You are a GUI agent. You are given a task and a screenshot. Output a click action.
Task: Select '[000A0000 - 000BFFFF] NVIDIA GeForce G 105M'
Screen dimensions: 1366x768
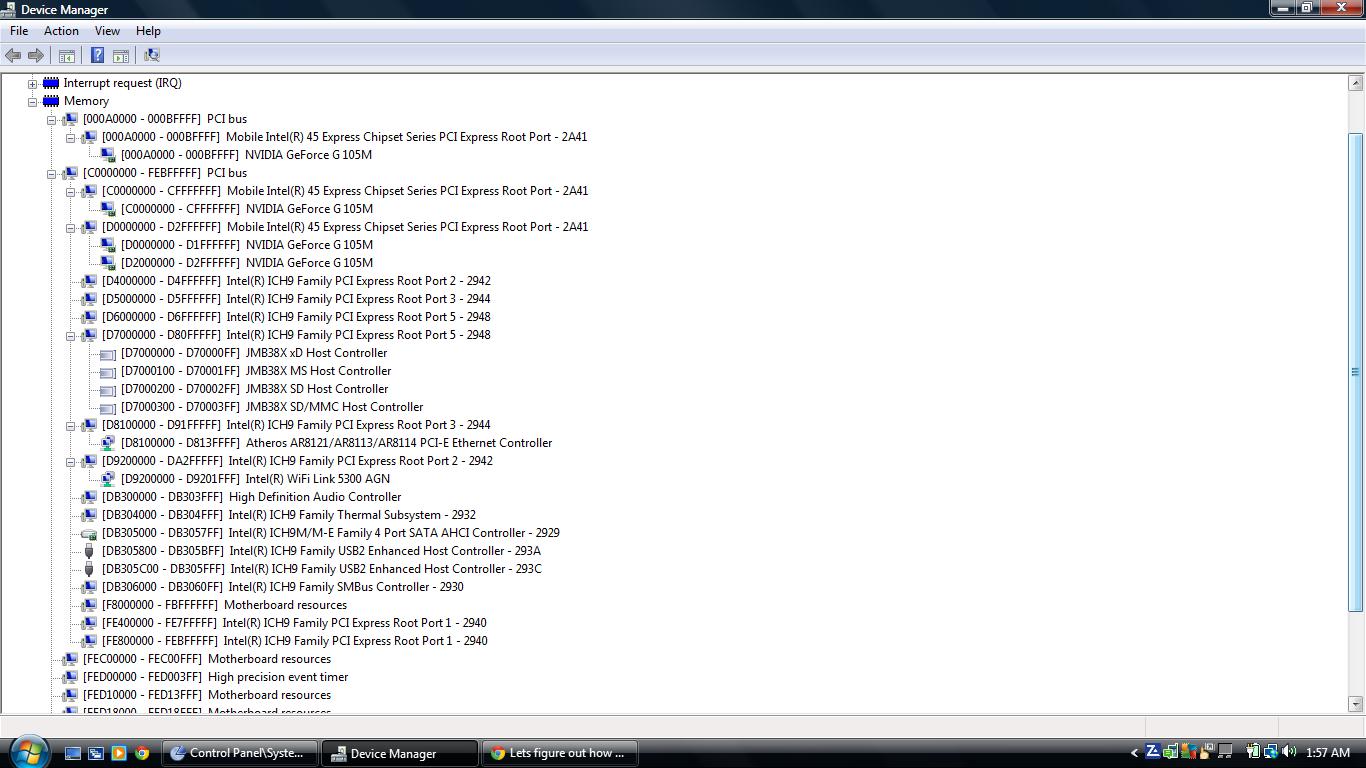click(247, 155)
